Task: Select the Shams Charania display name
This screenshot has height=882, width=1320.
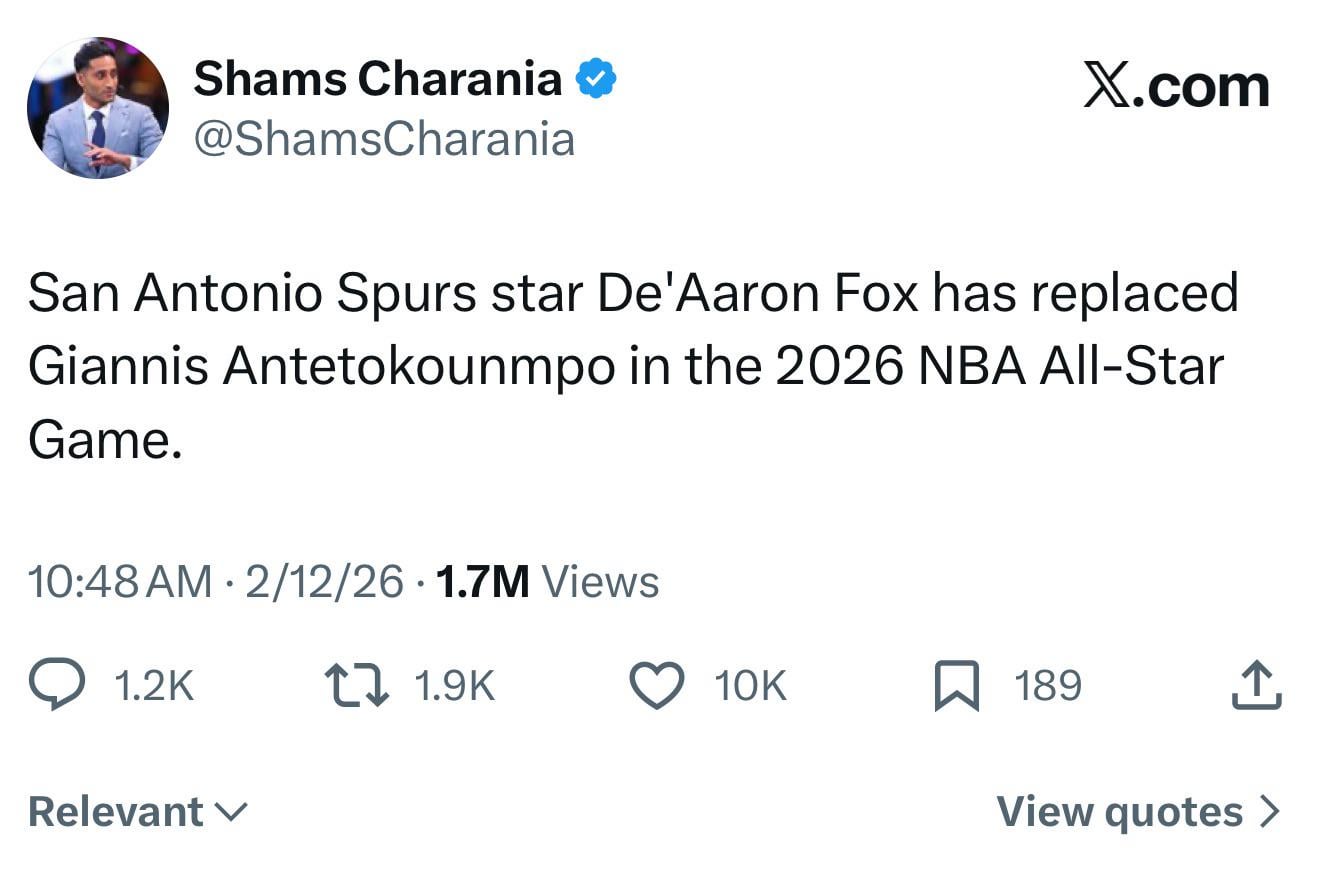Action: (378, 77)
